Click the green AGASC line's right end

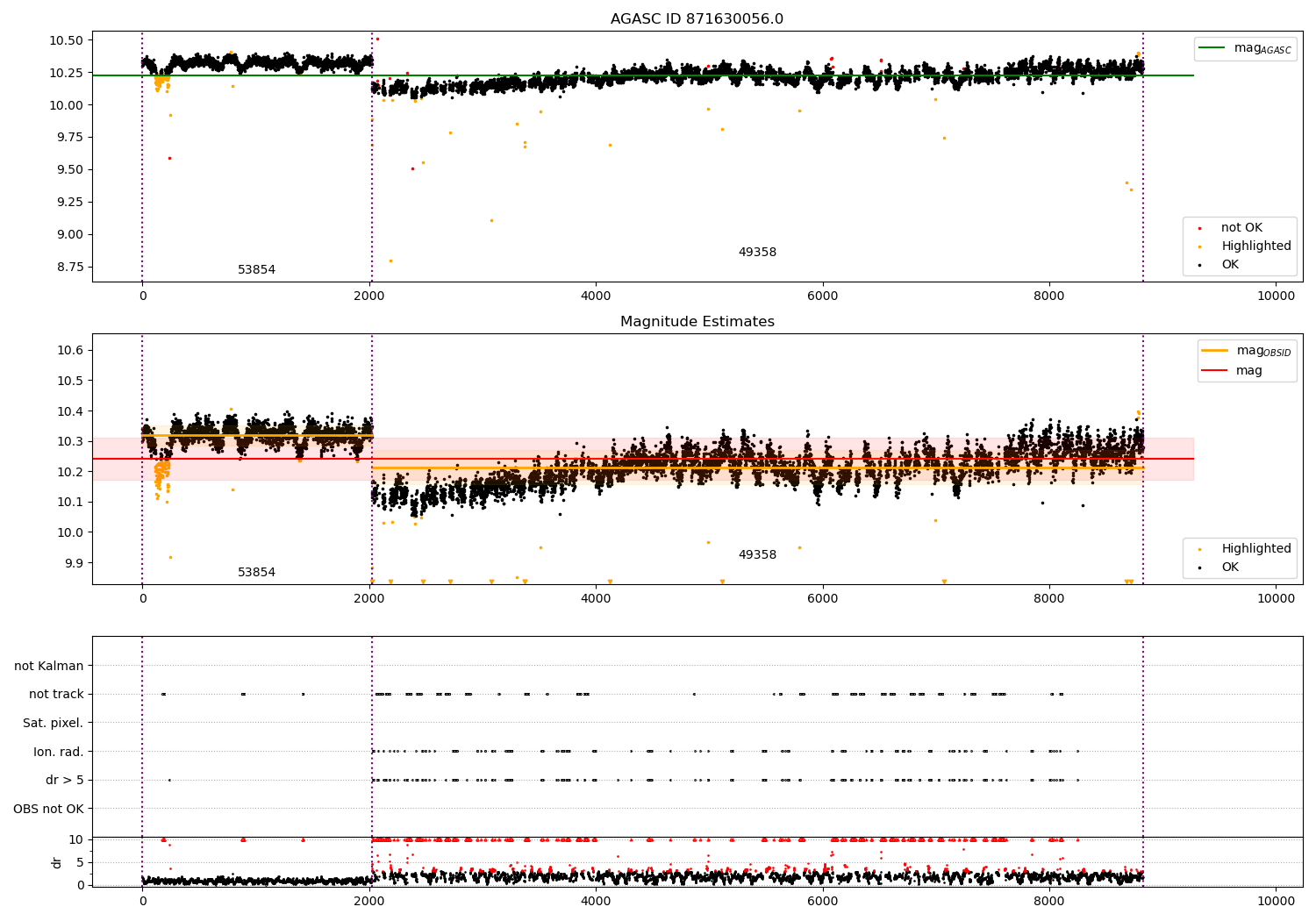tap(1192, 75)
